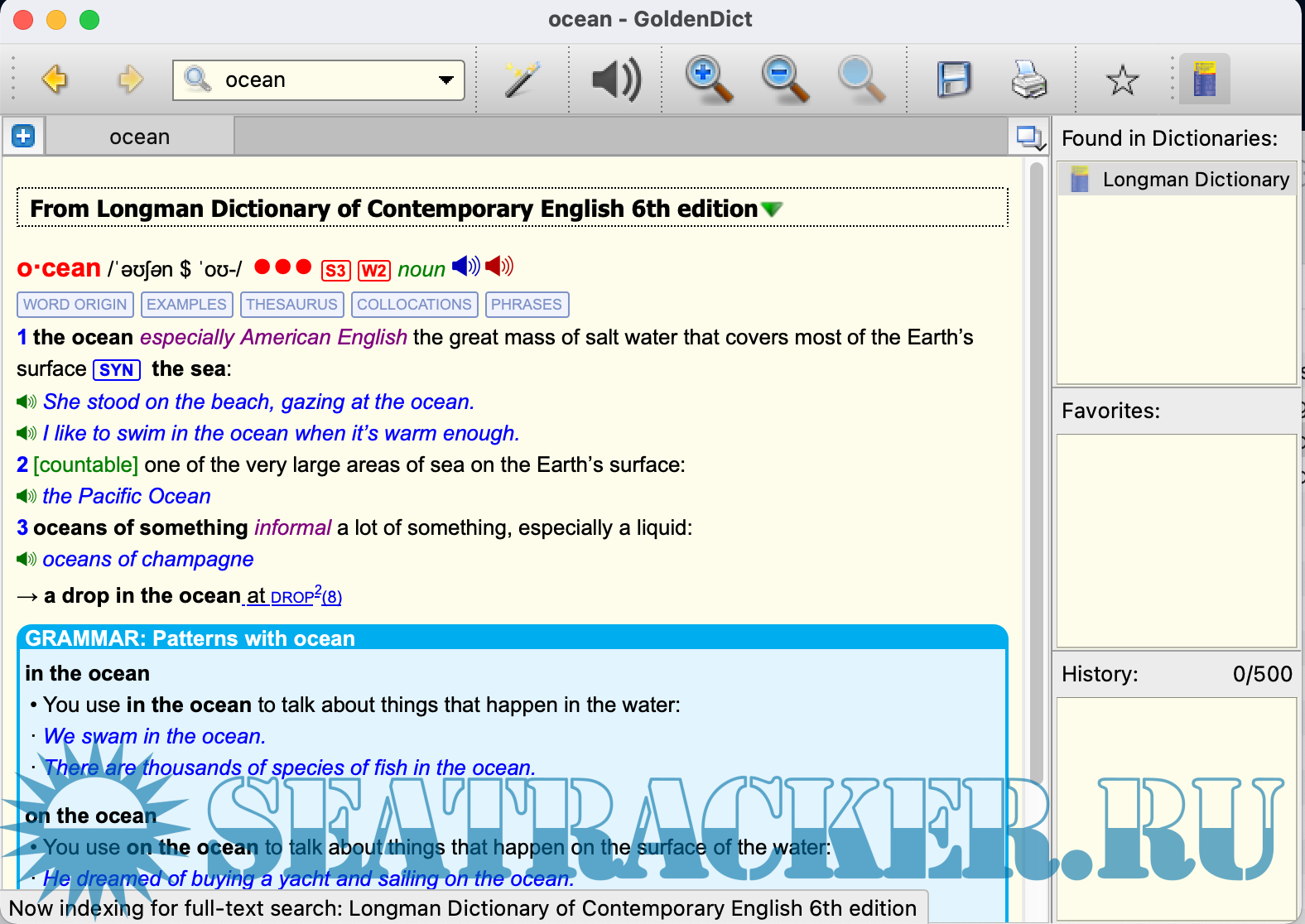Screen dimensions: 1305x924
Task: Open the COLLOCATIONS section
Action: [414, 305]
